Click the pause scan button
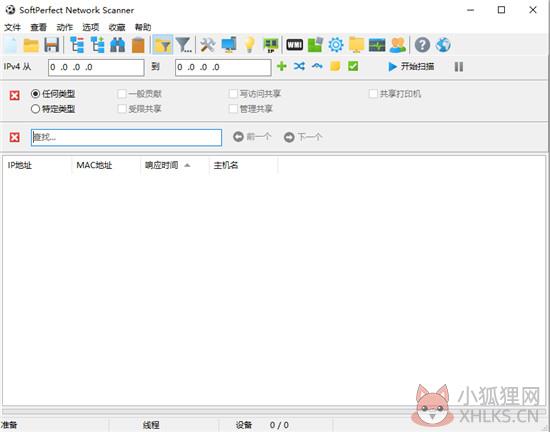This screenshot has width=550, height=432. click(x=459, y=67)
